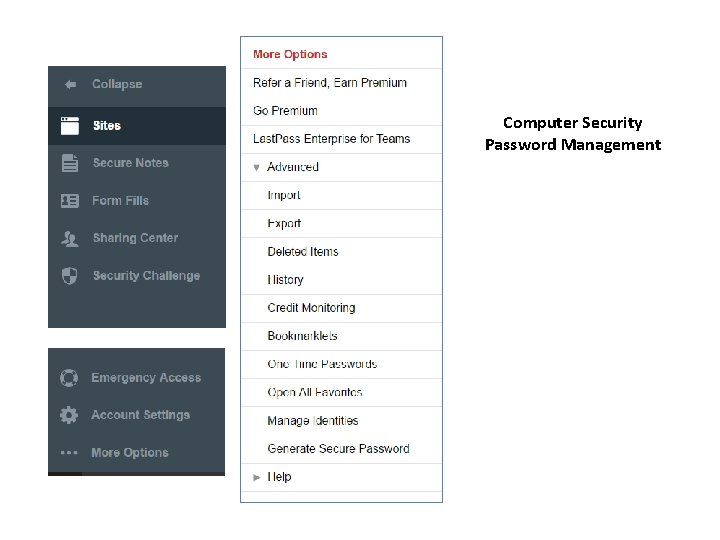This screenshot has height=540, width=720.
Task: Click the Security Challenge shield icon
Action: (69, 276)
